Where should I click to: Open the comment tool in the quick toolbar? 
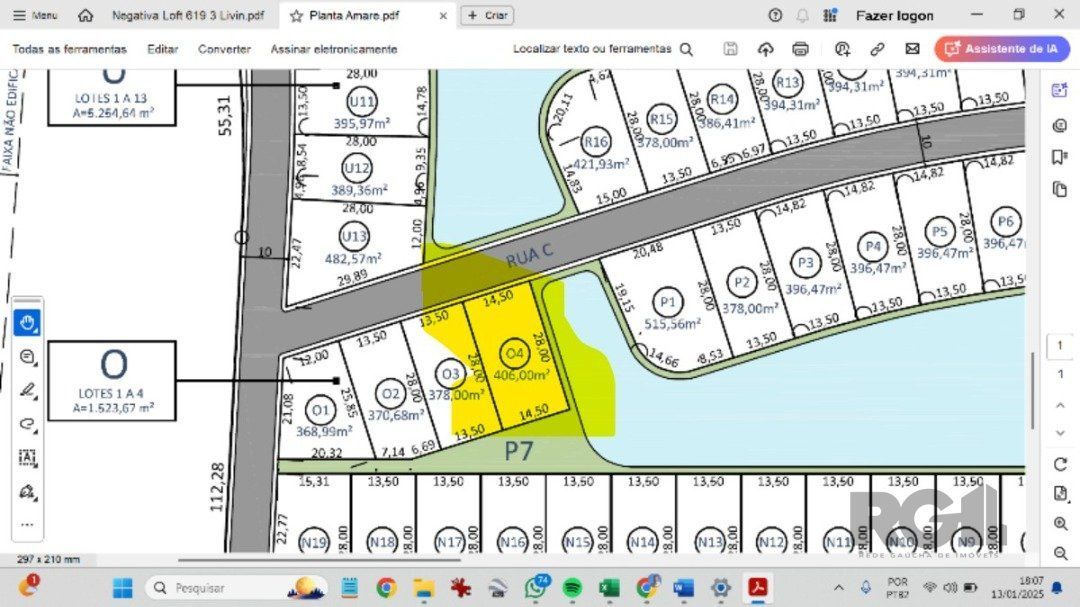27,357
